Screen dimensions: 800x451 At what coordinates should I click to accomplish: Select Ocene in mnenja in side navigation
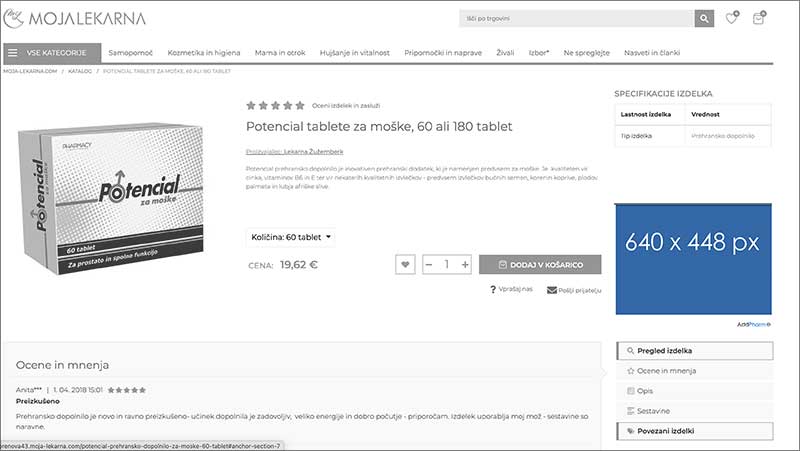[694, 371]
